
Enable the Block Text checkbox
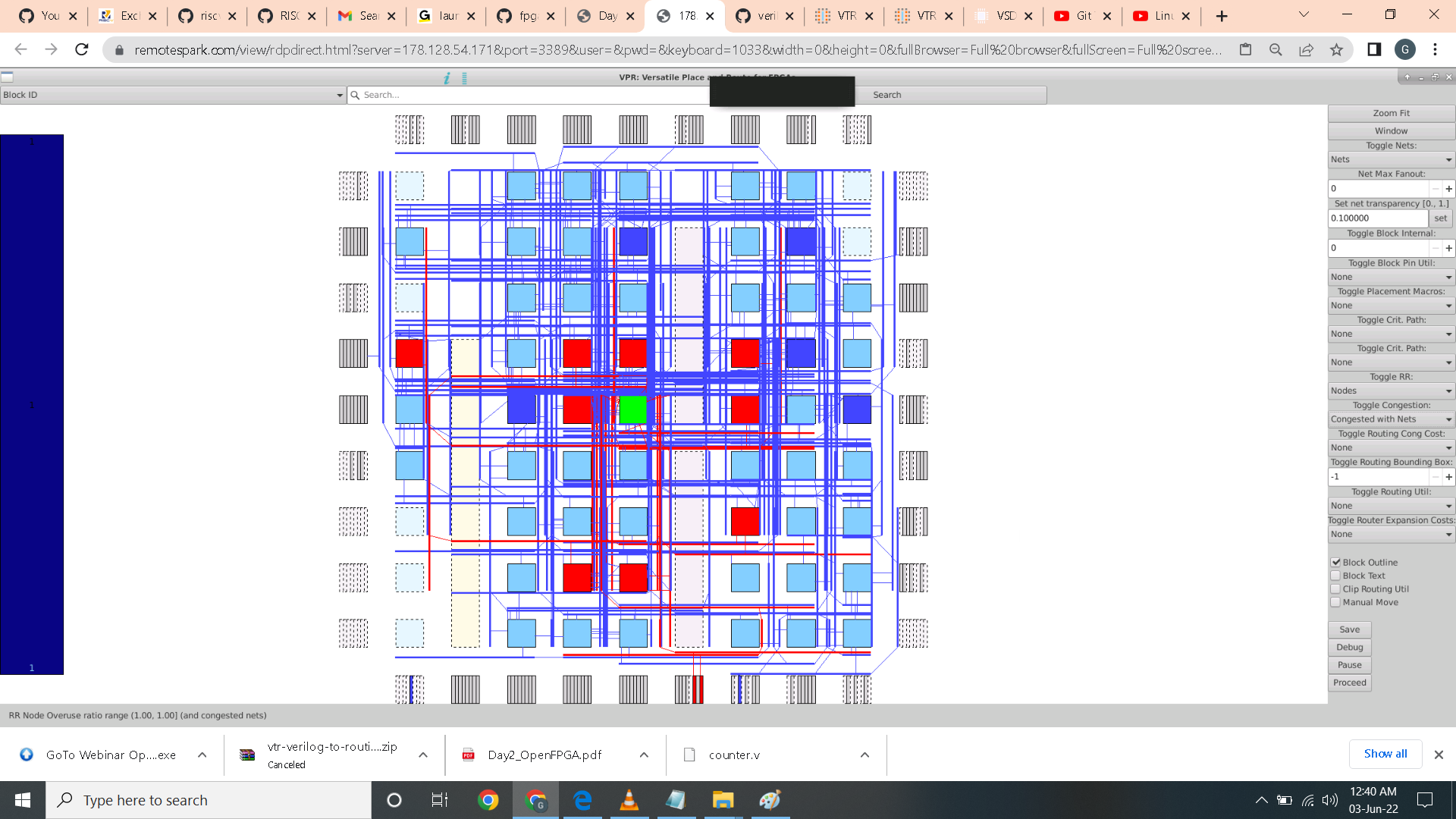click(1336, 576)
